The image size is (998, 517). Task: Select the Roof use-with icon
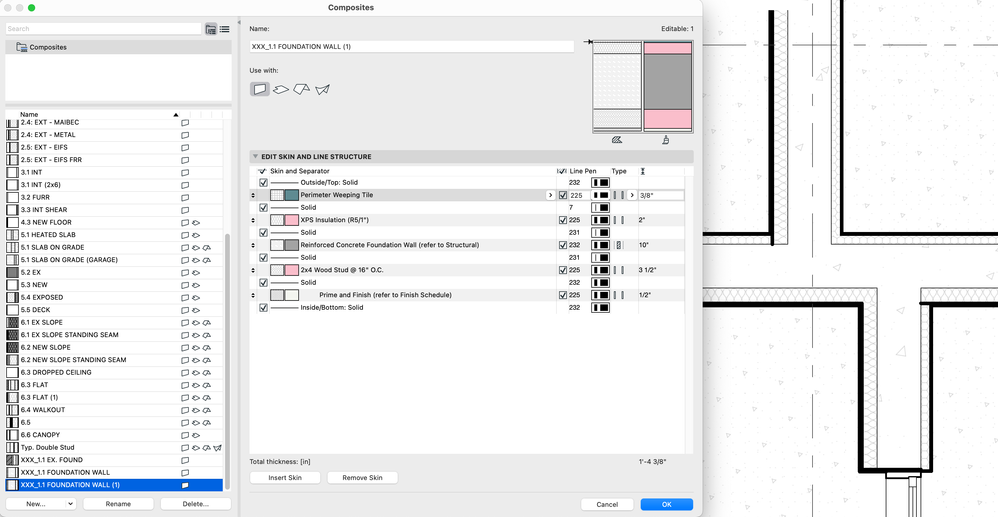[x=302, y=90]
